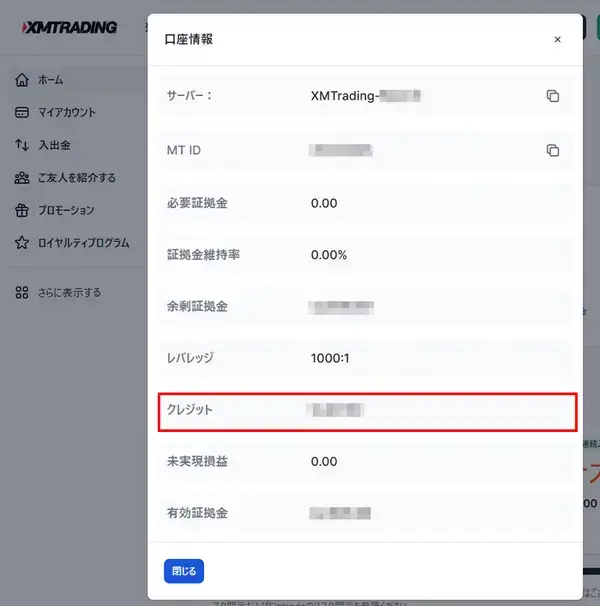Click the home icon in sidebar
The height and width of the screenshot is (606, 600).
tap(22, 80)
